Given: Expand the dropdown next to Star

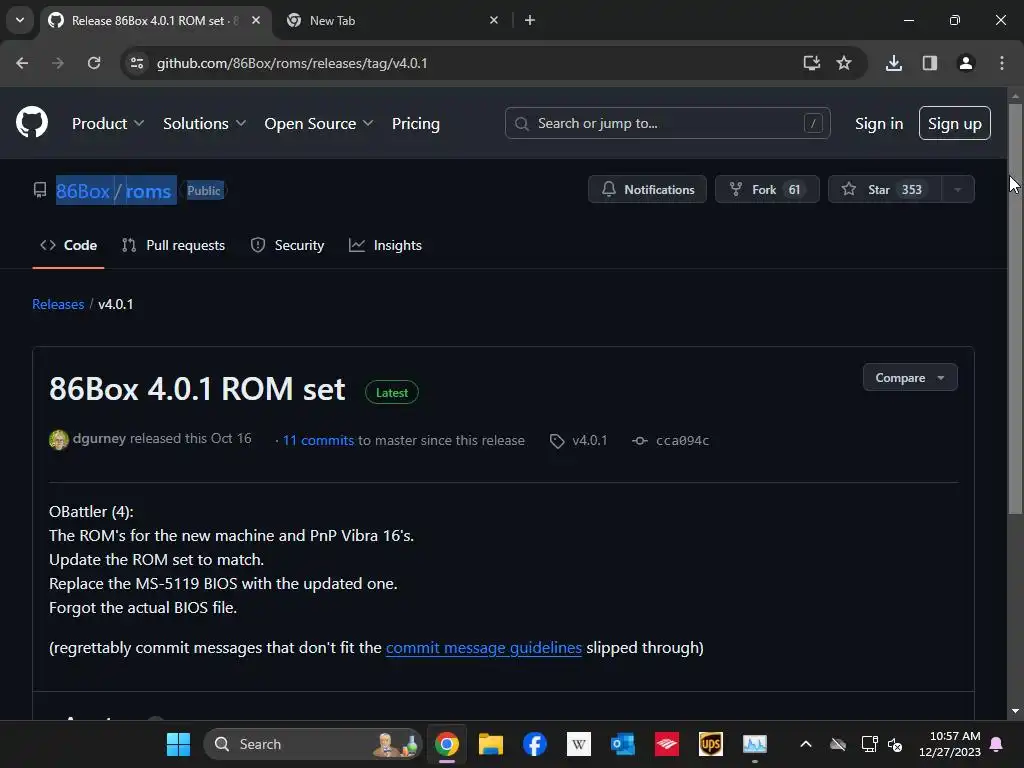Looking at the screenshot, I should pyautogui.click(x=957, y=189).
